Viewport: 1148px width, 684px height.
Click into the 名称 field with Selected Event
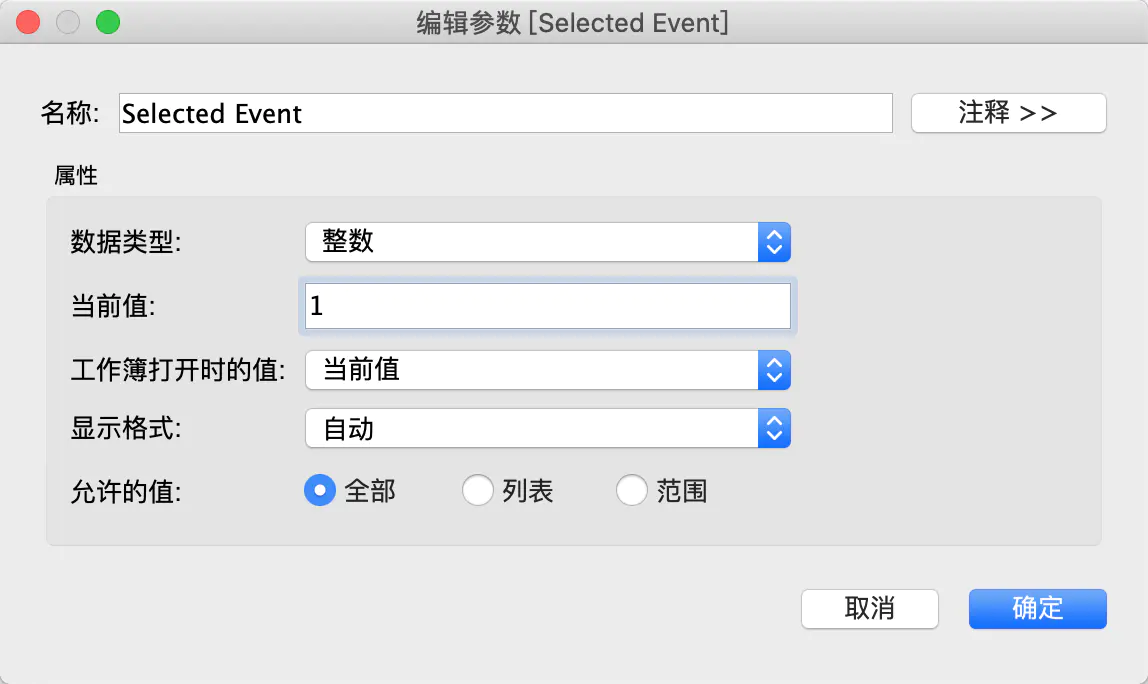click(505, 113)
